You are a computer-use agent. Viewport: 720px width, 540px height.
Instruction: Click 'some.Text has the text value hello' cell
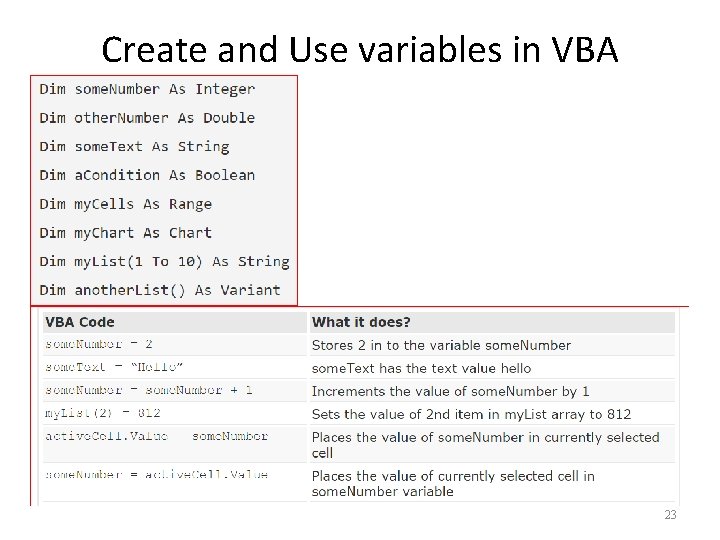421,368
